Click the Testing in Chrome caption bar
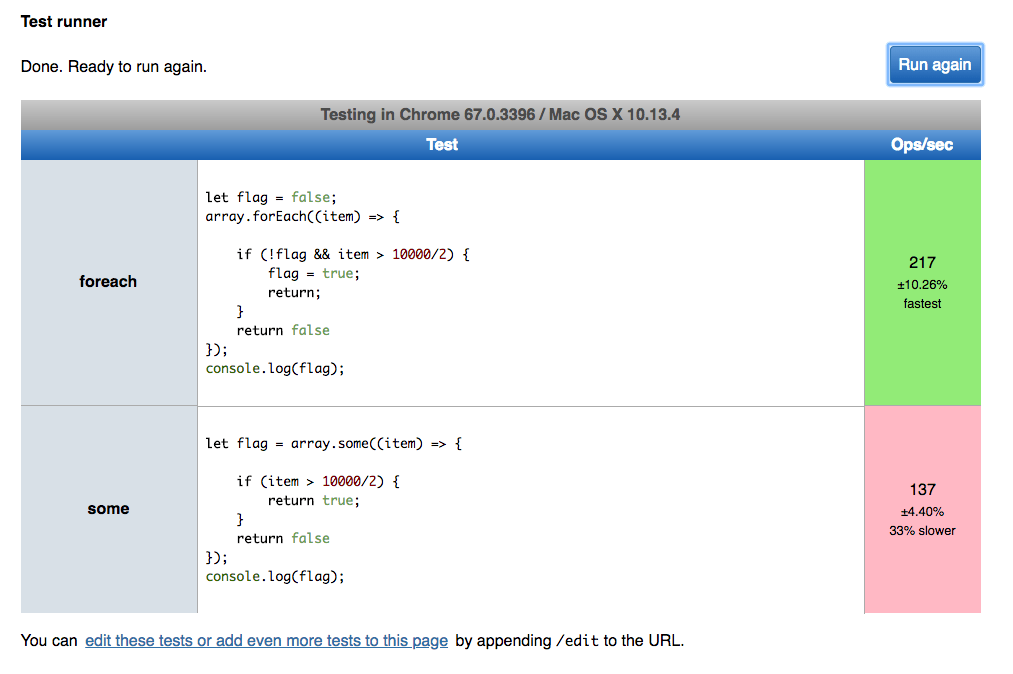1013x674 pixels. 500,115
